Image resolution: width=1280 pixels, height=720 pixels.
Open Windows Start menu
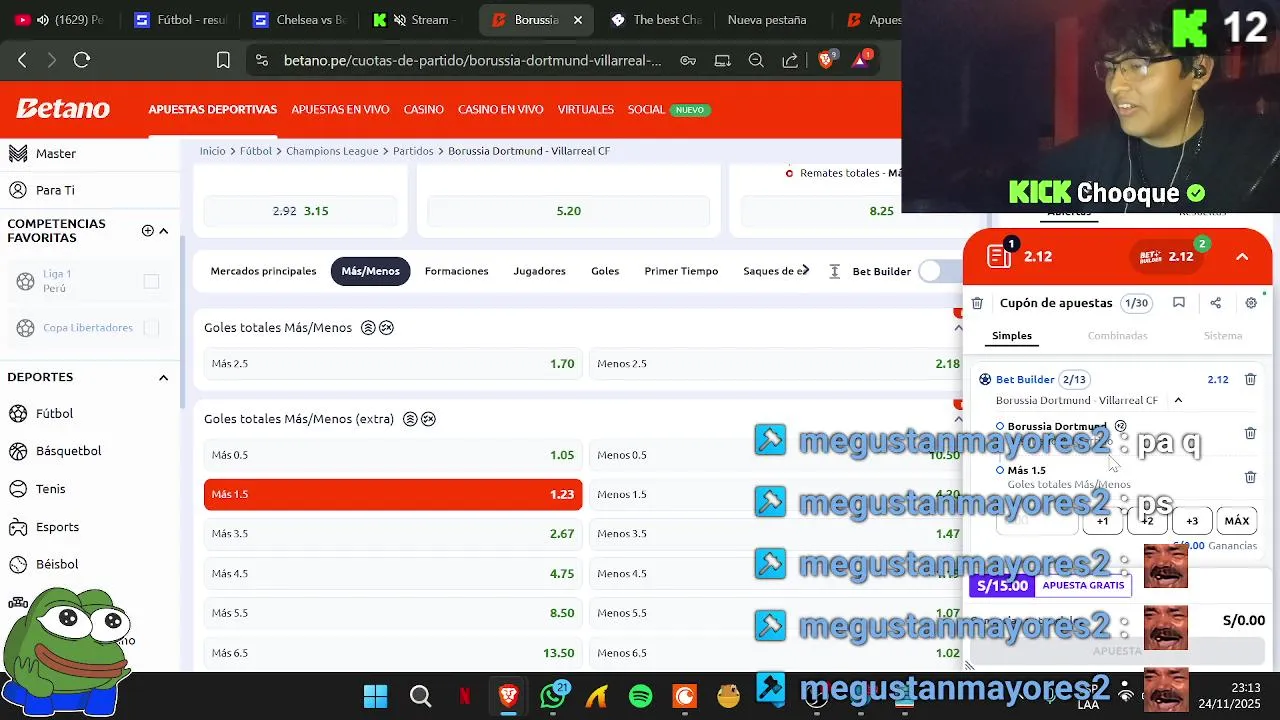pos(376,696)
